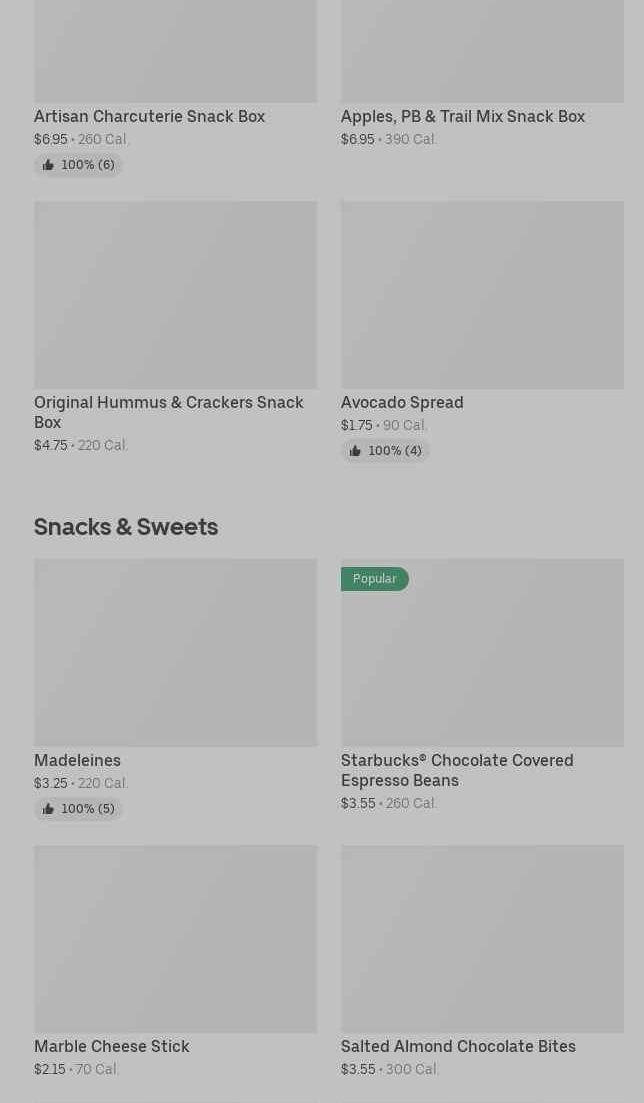
Task: Click the Popular badge on Espresso Beans
Action: click(374, 579)
